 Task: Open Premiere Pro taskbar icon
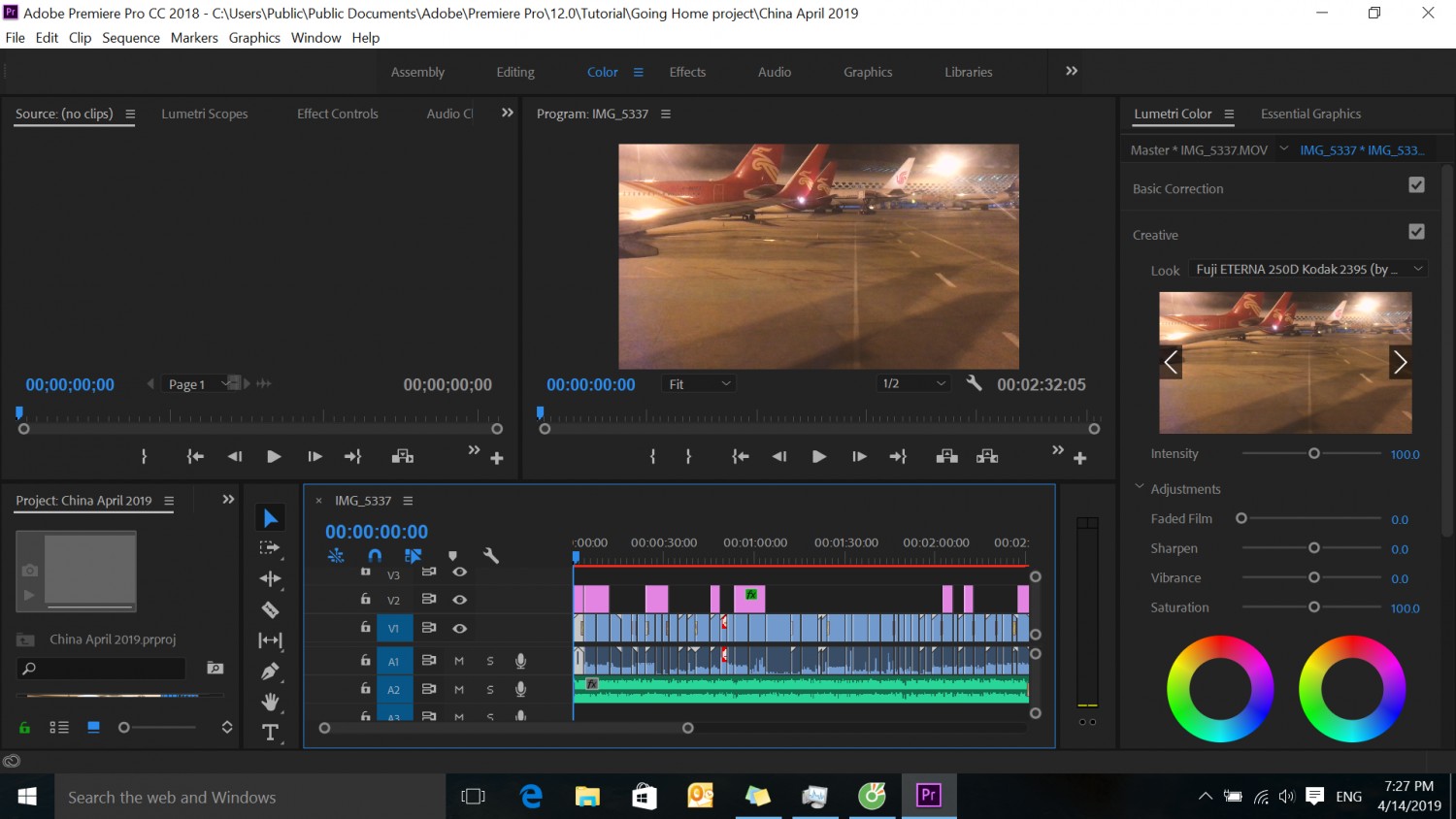click(x=929, y=796)
